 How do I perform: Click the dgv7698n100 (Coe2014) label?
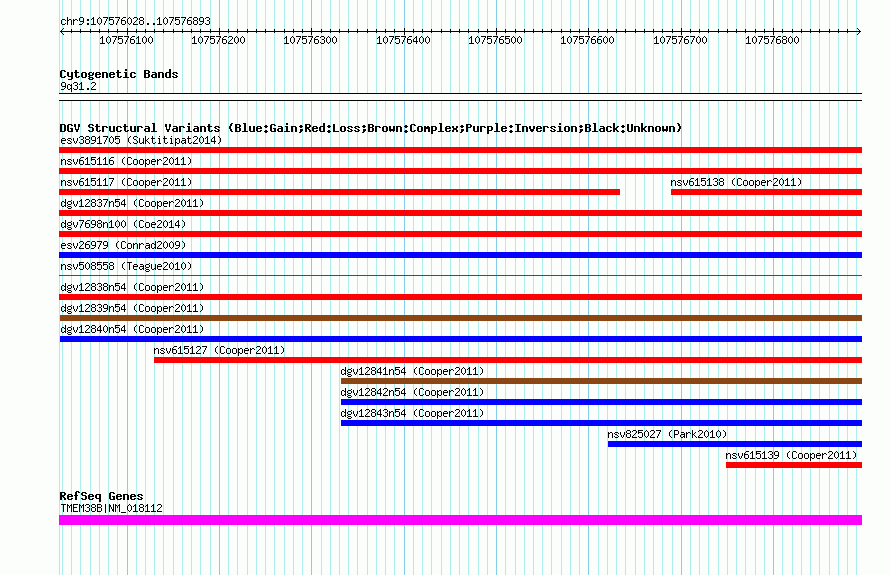(123, 224)
